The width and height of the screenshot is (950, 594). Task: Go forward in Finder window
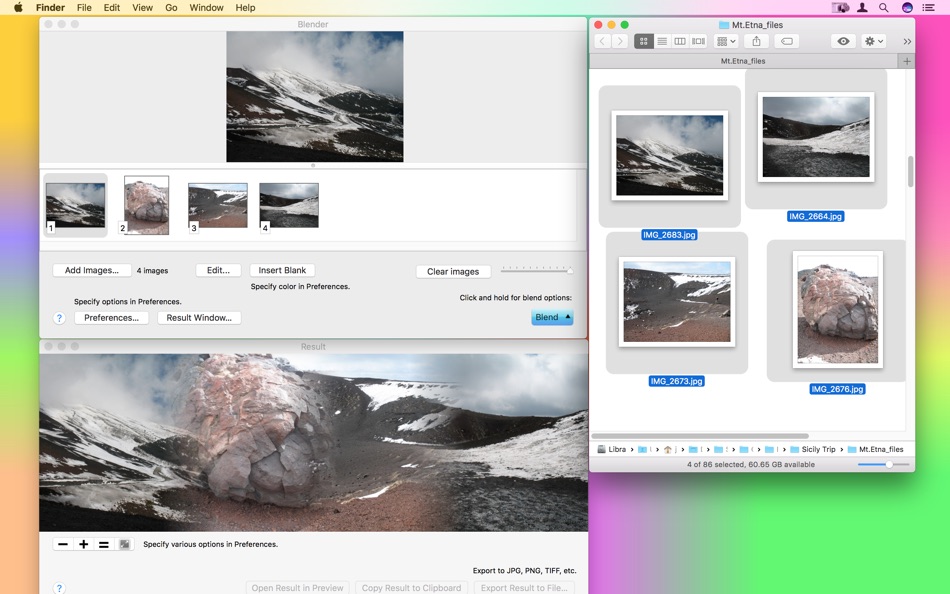pyautogui.click(x=619, y=41)
